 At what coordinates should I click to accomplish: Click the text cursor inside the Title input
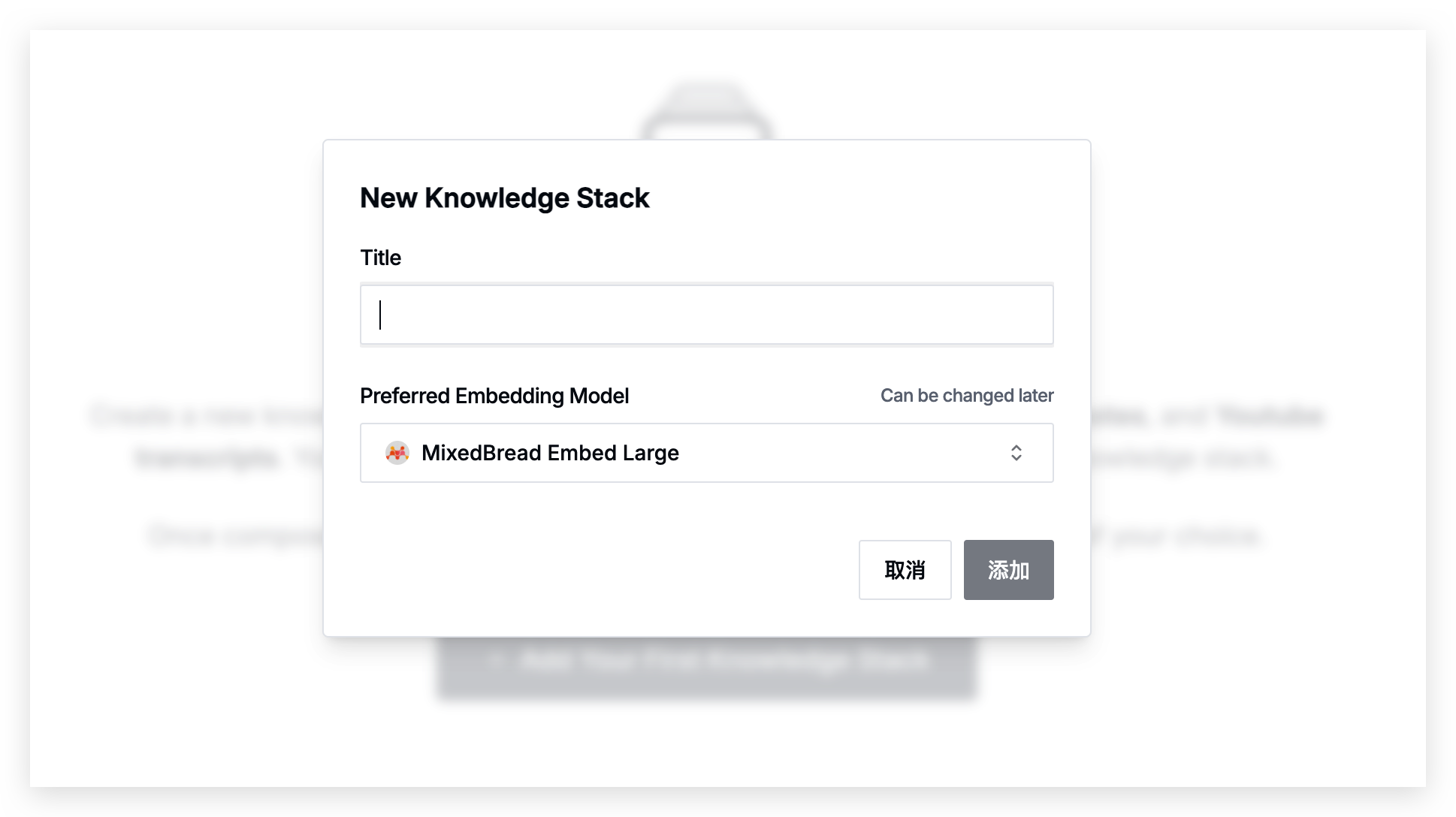380,315
